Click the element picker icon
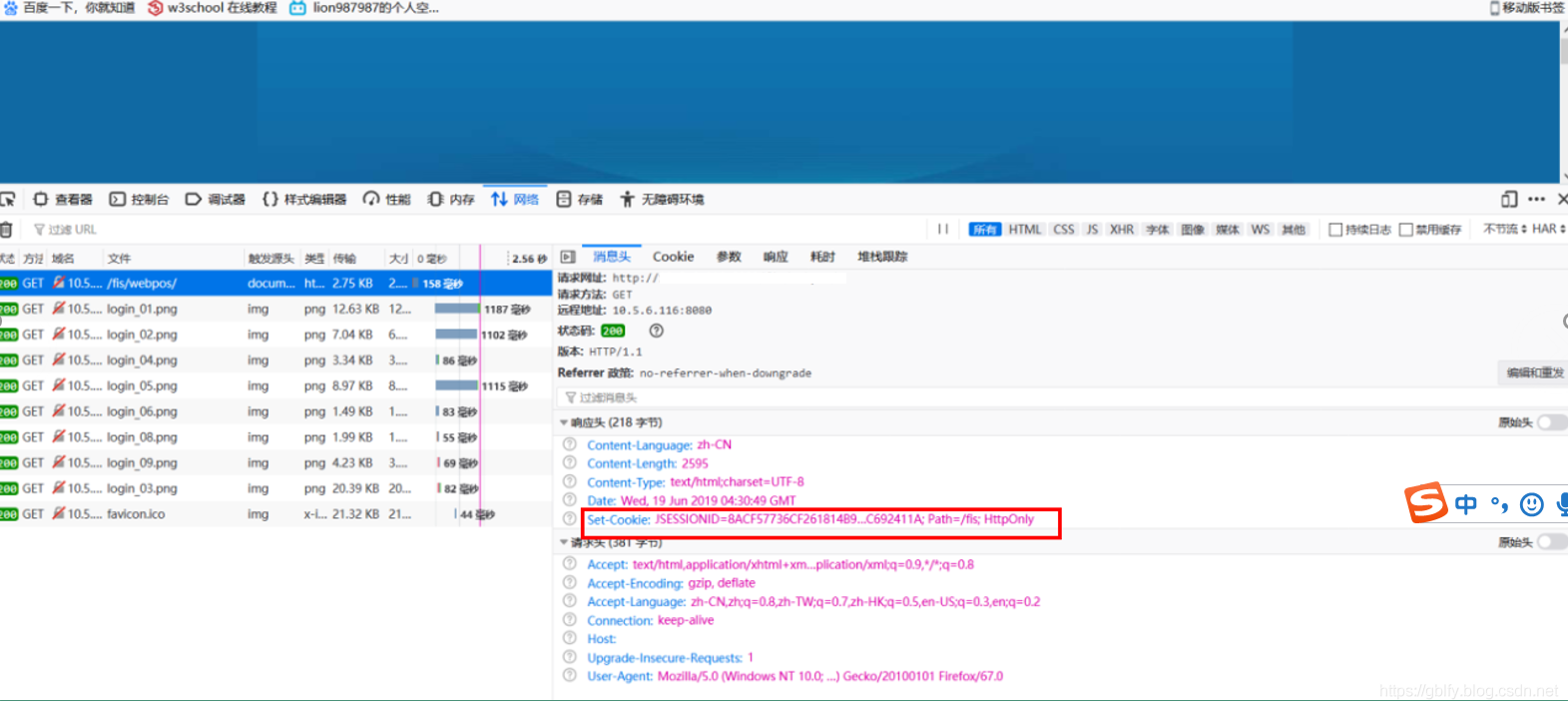 click(8, 200)
